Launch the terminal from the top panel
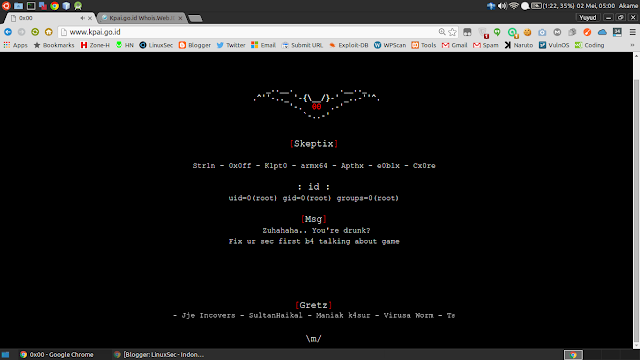The width and height of the screenshot is (640, 360). (31, 6)
